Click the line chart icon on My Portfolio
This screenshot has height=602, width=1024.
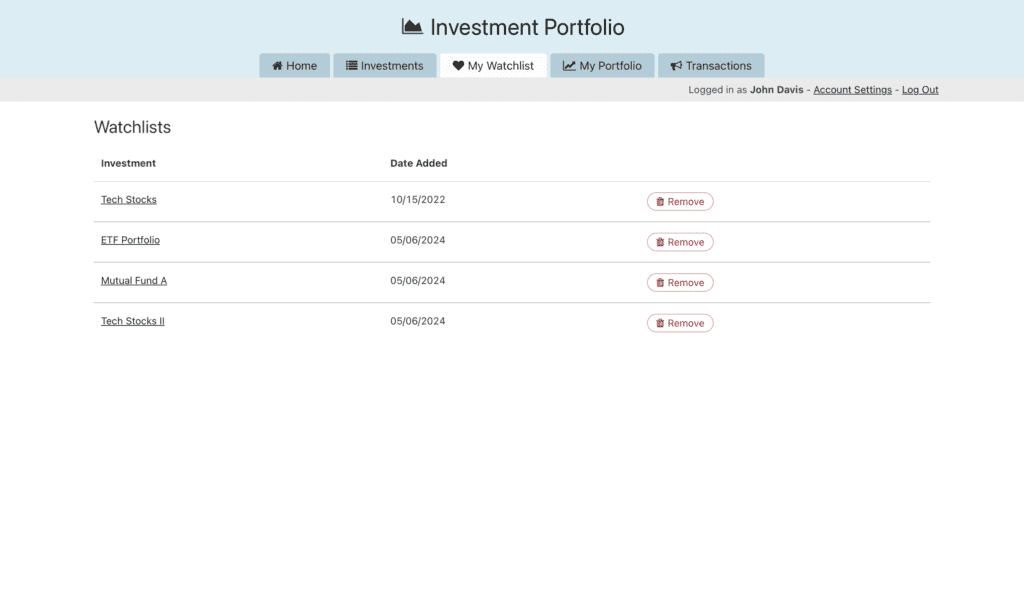click(x=569, y=66)
